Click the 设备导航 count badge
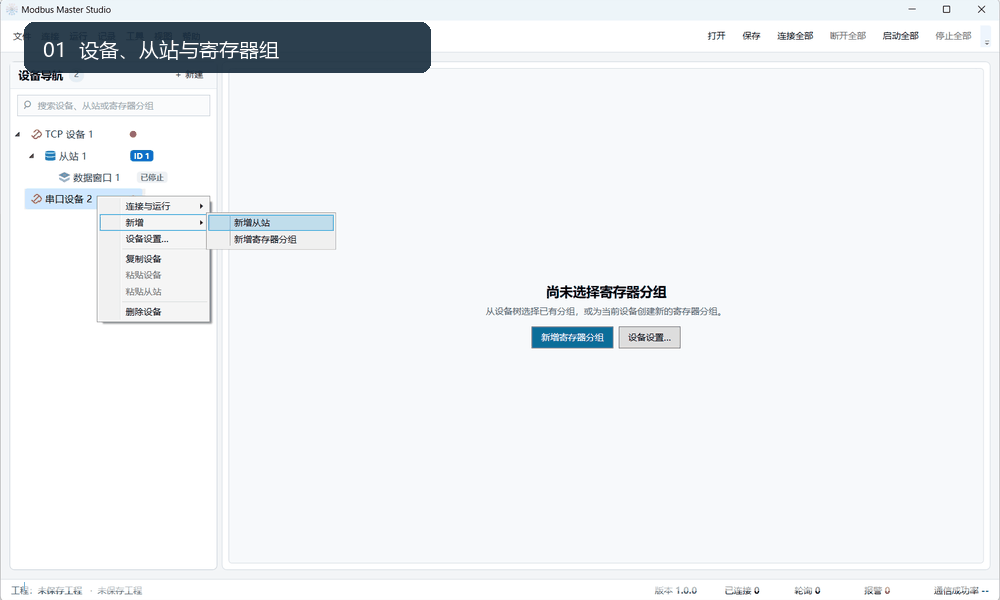This screenshot has width=1000, height=600. click(76, 75)
